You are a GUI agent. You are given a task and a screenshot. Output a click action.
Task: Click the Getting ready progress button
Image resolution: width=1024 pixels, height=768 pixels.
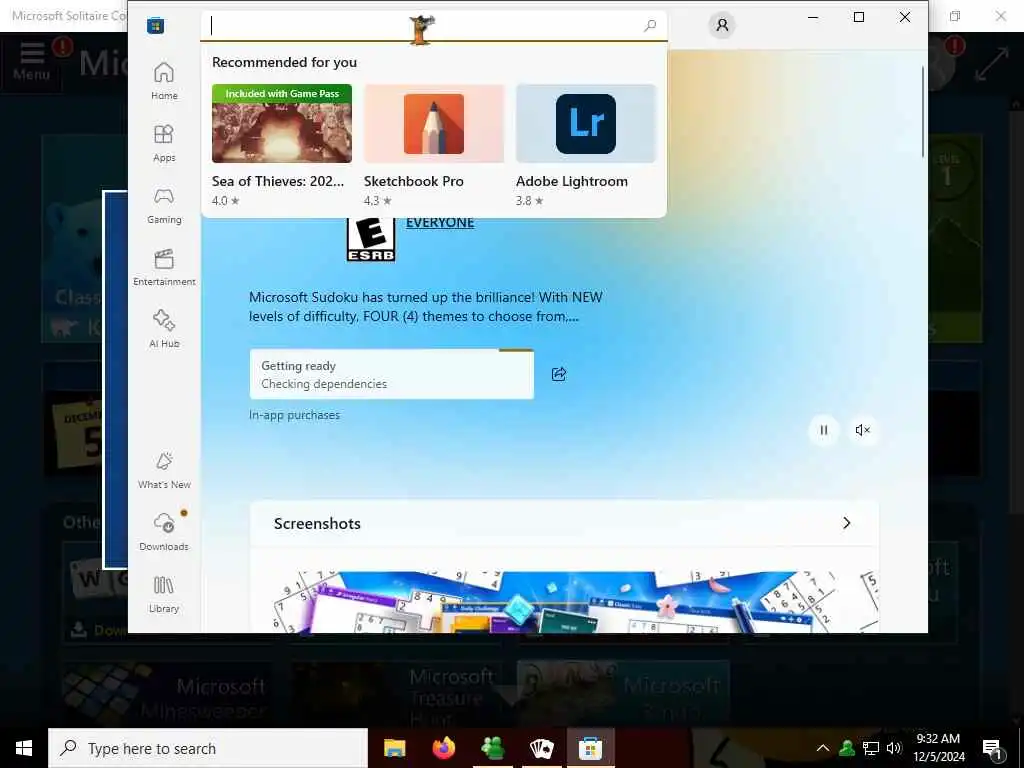[x=392, y=374]
